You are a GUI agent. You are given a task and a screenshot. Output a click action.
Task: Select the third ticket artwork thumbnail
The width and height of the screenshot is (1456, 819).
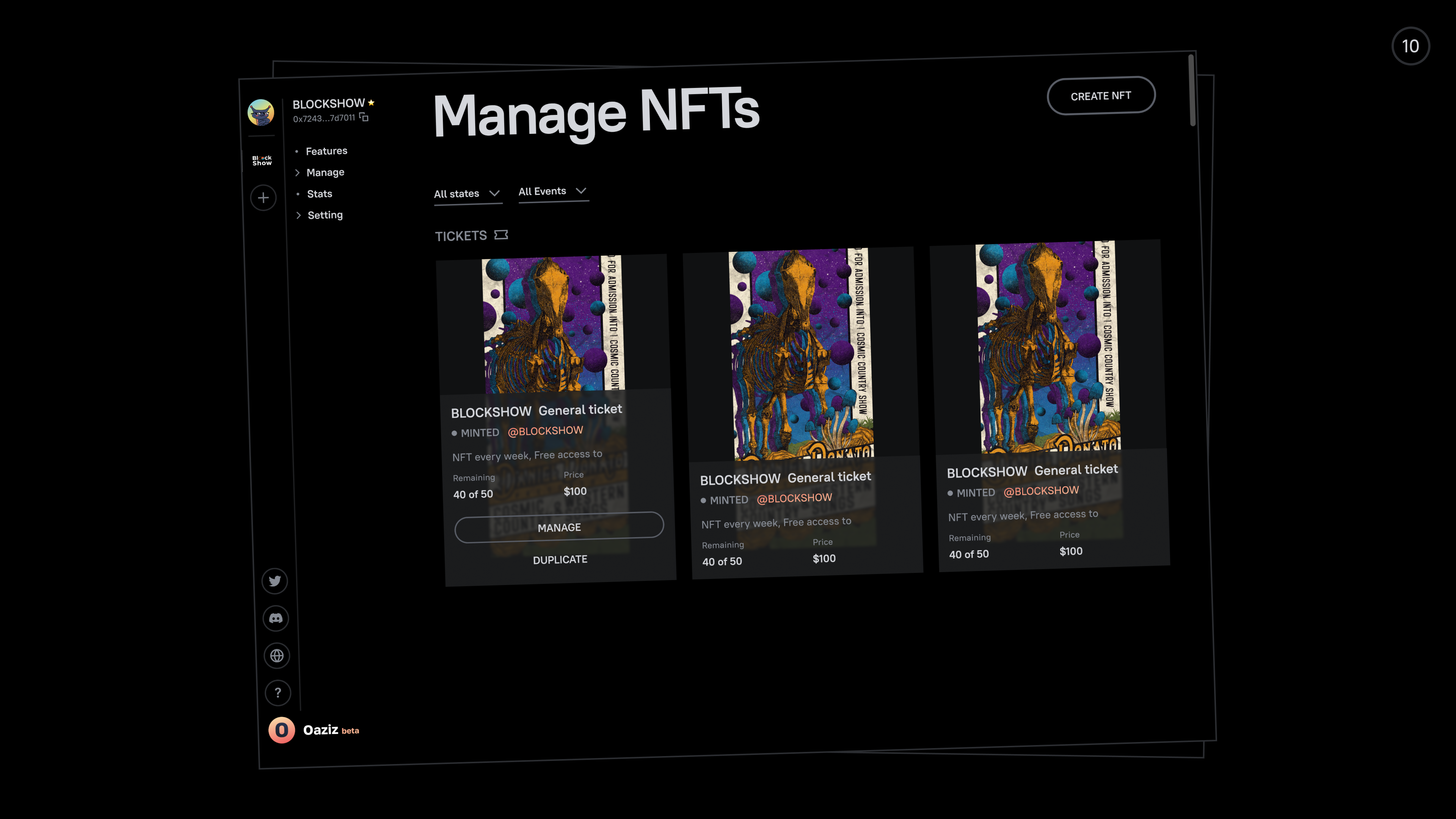pyautogui.click(x=1048, y=348)
